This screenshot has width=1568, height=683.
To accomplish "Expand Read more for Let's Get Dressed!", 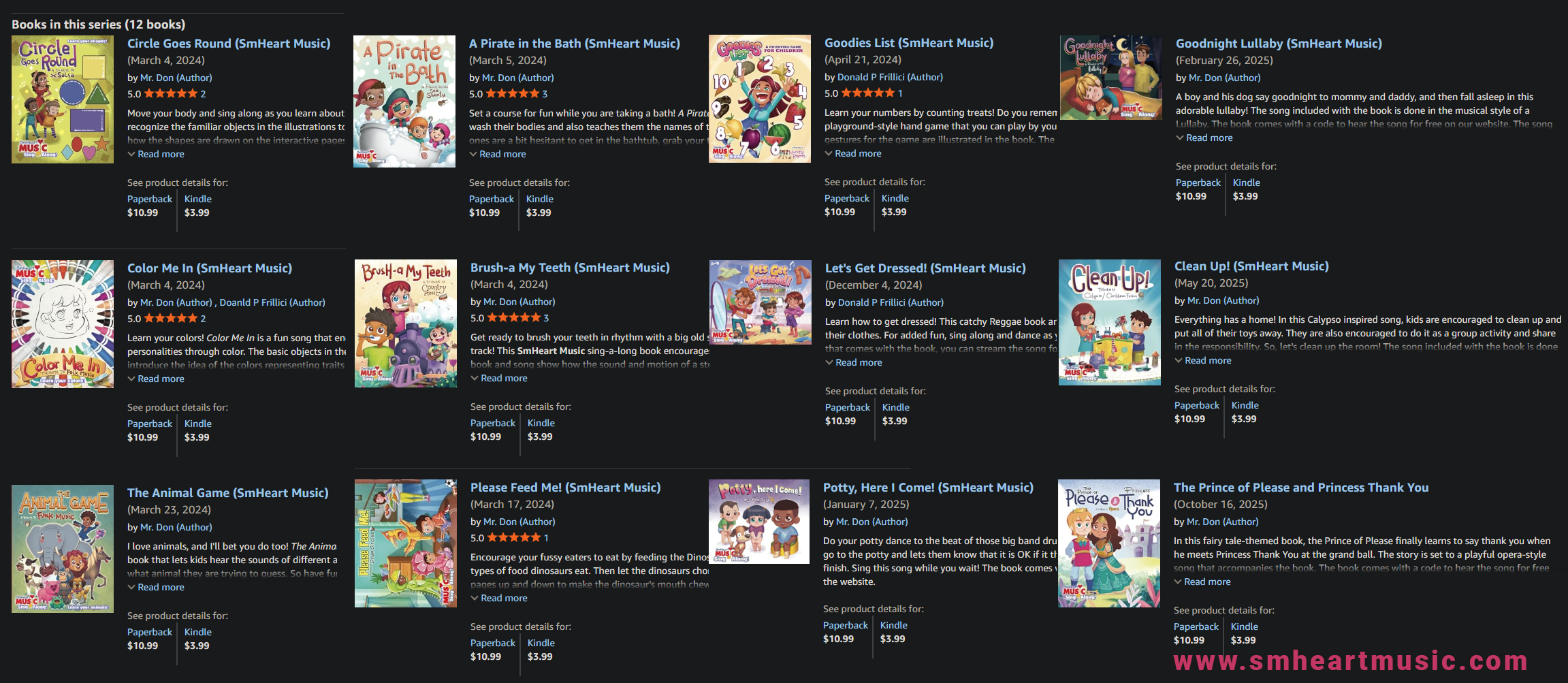I will [858, 363].
